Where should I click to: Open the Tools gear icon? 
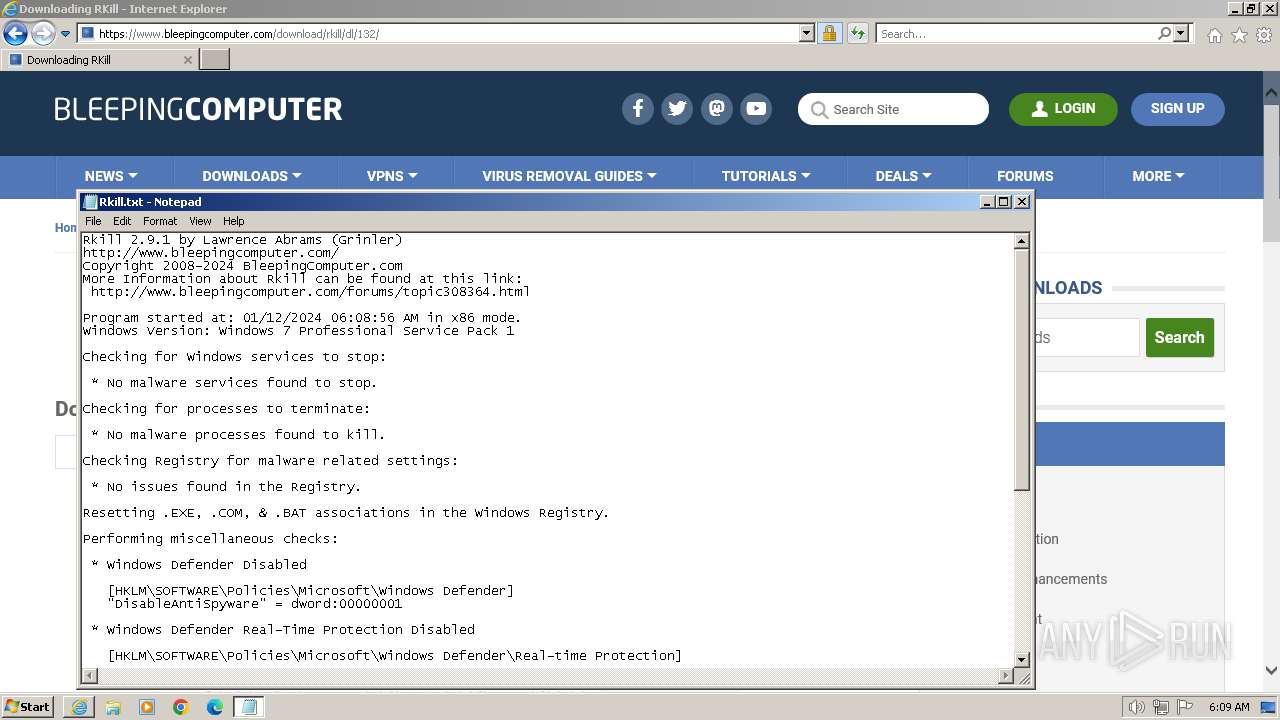point(1264,35)
